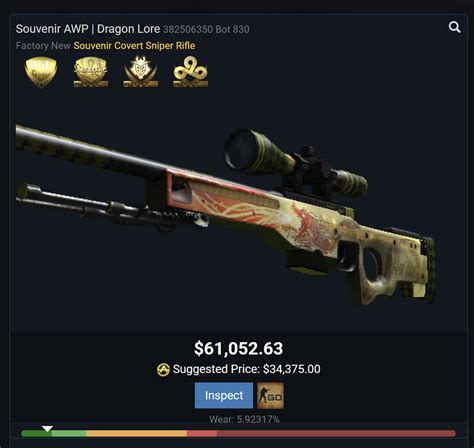Click the item ID and Bot 830 text

206,30
